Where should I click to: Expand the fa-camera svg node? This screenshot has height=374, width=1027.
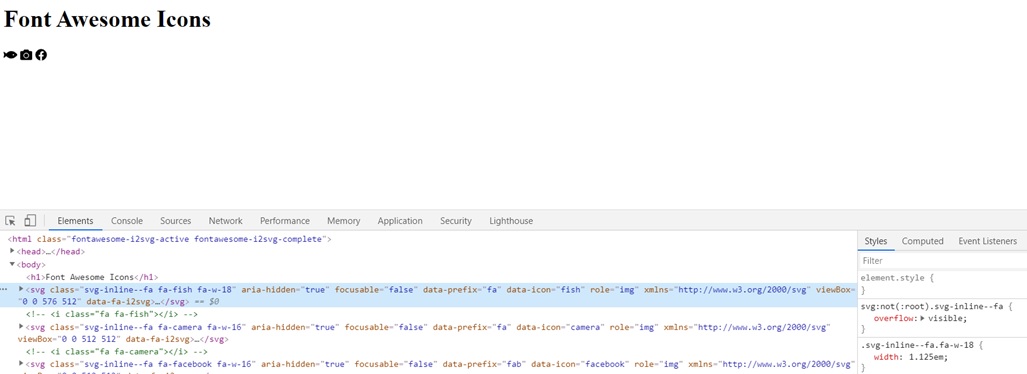click(21, 326)
